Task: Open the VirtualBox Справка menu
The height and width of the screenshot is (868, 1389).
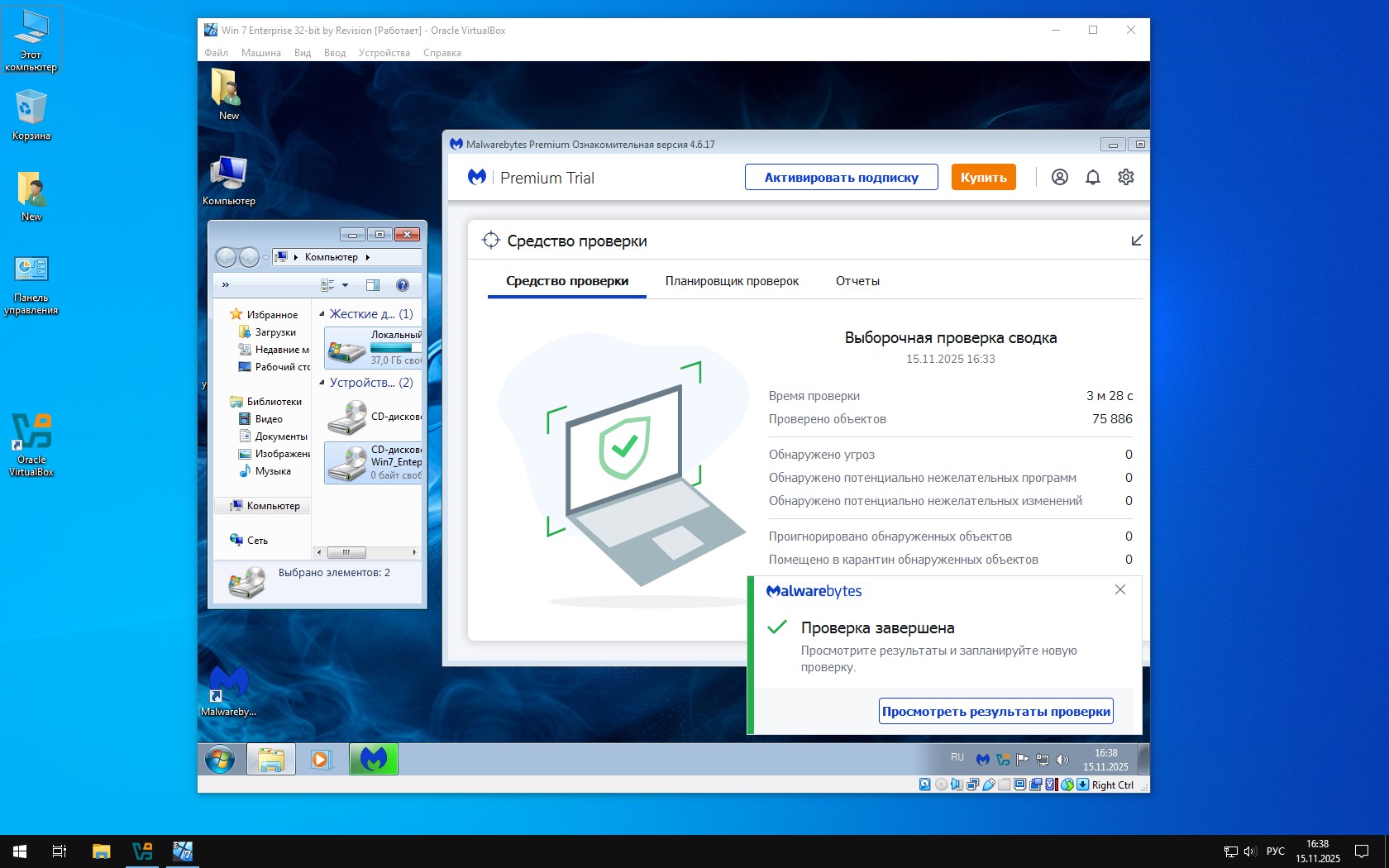Action: (442, 53)
